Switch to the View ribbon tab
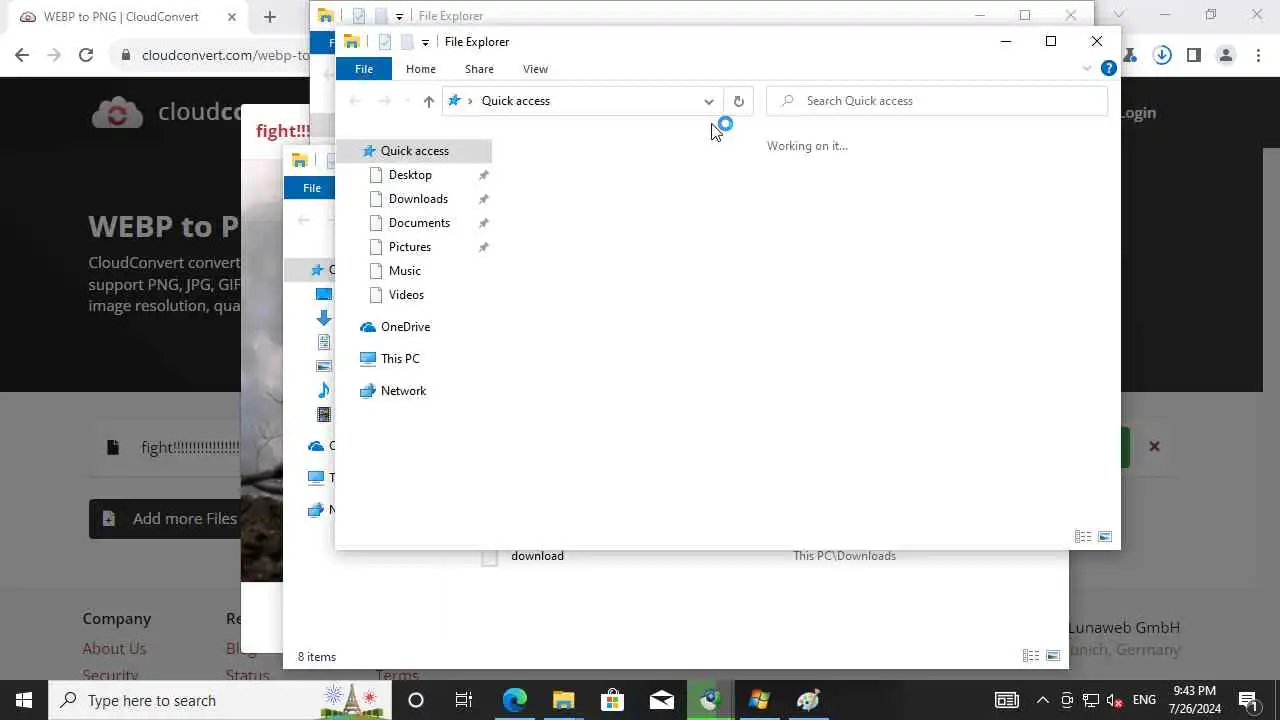 (x=535, y=69)
